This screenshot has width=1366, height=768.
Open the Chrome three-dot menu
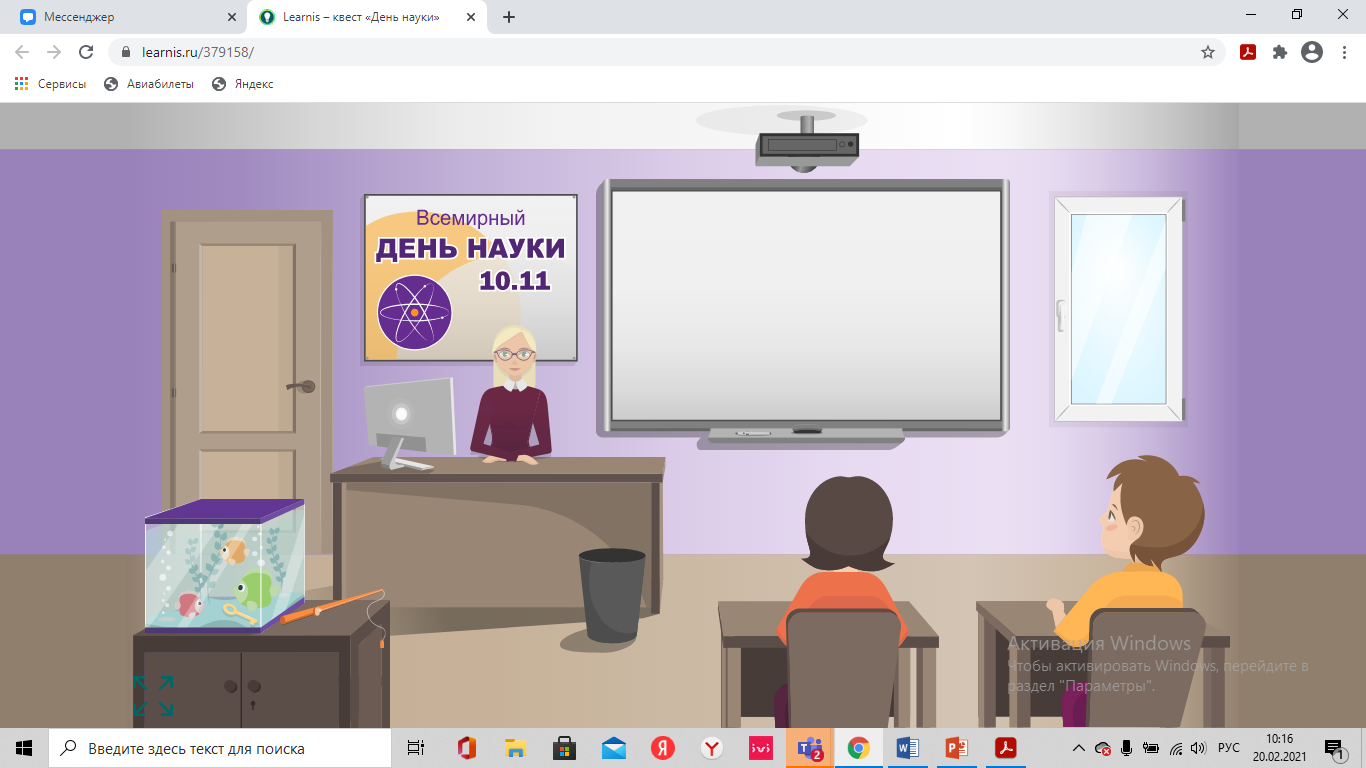(x=1342, y=52)
